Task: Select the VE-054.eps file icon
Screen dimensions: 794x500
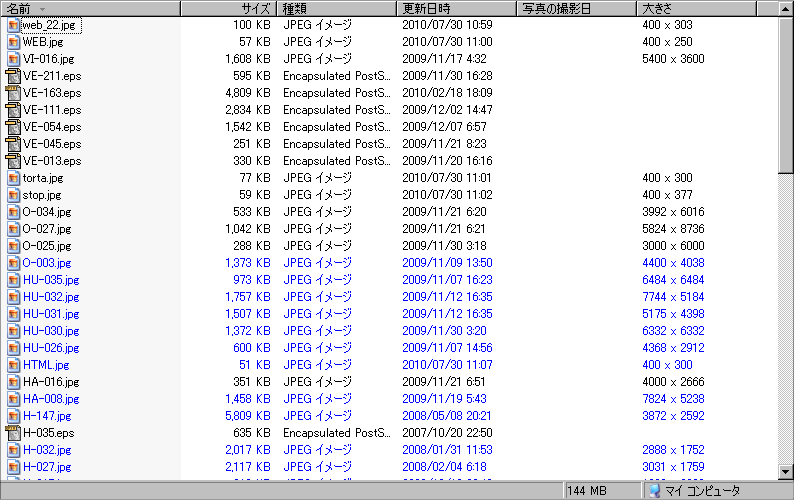Action: pos(13,127)
